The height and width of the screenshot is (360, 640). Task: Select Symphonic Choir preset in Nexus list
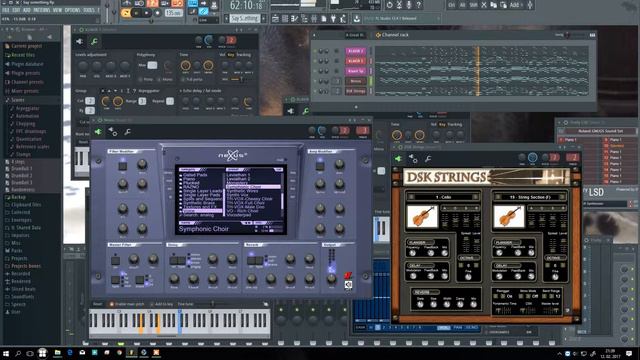[253, 187]
